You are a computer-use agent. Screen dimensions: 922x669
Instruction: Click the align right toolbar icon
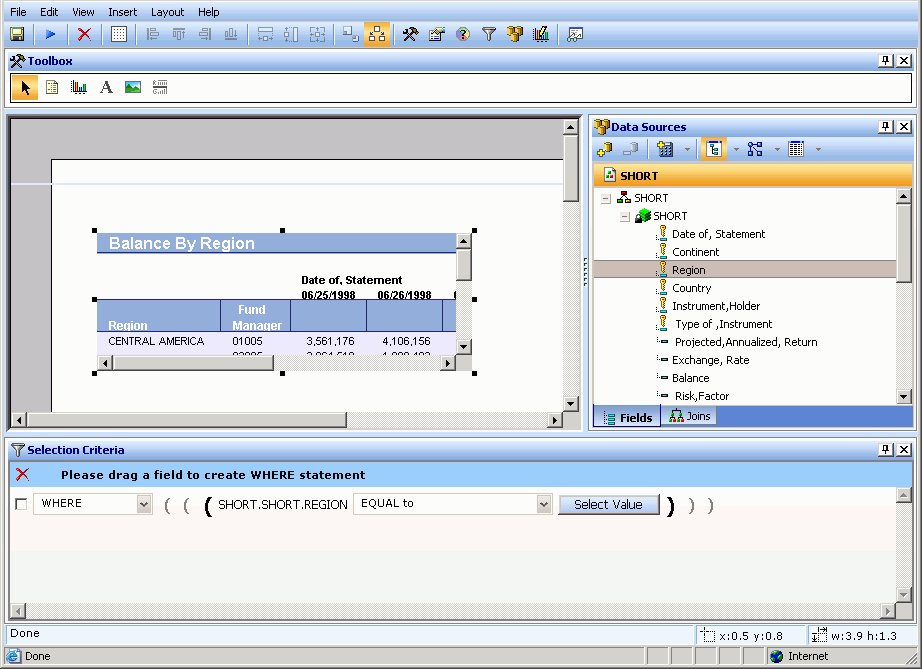pos(205,35)
